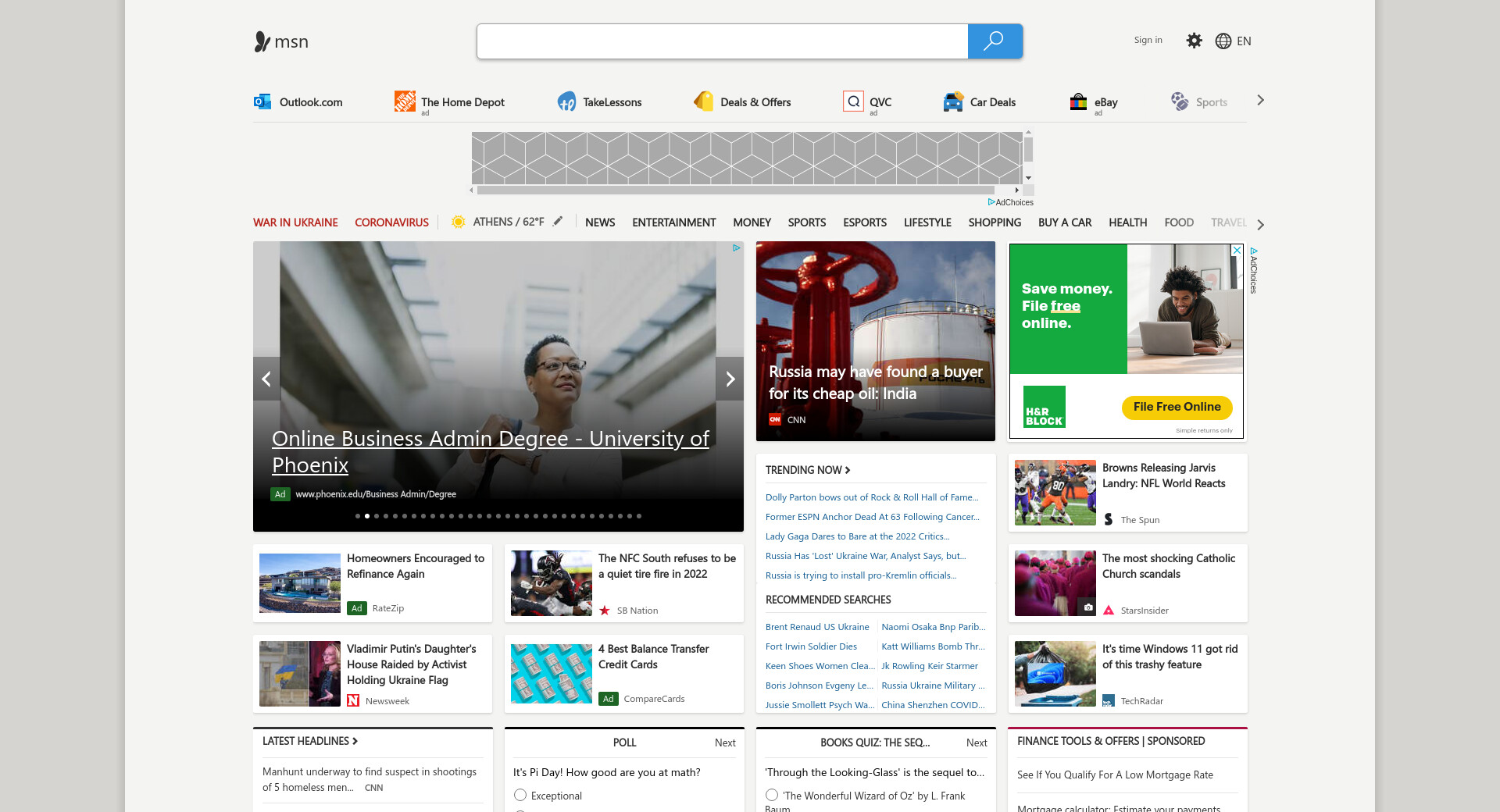Click the CNN source logo on oil story
Viewport: 1500px width, 812px height.
click(775, 419)
